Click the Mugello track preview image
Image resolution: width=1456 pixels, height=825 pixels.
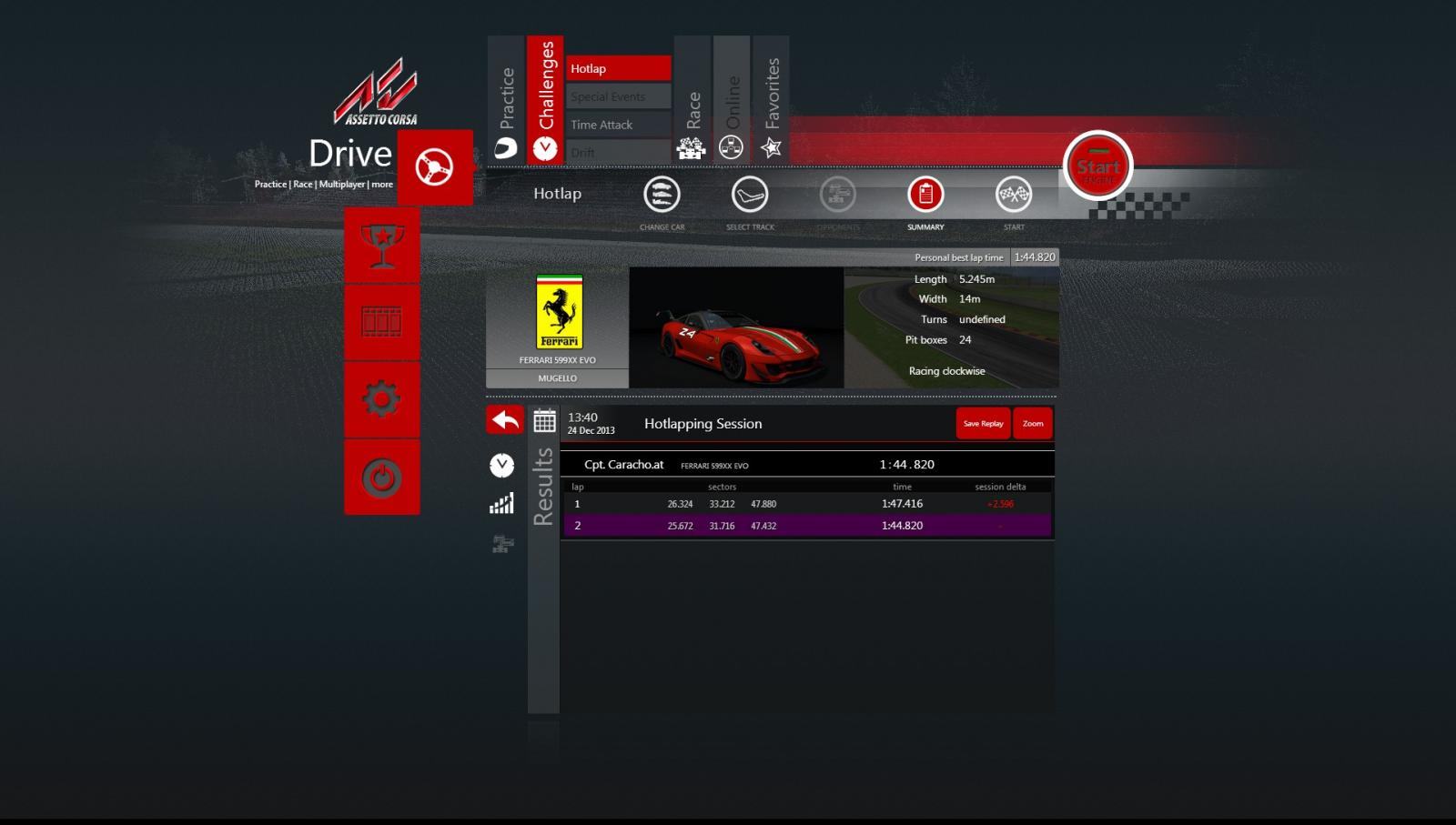(951, 327)
